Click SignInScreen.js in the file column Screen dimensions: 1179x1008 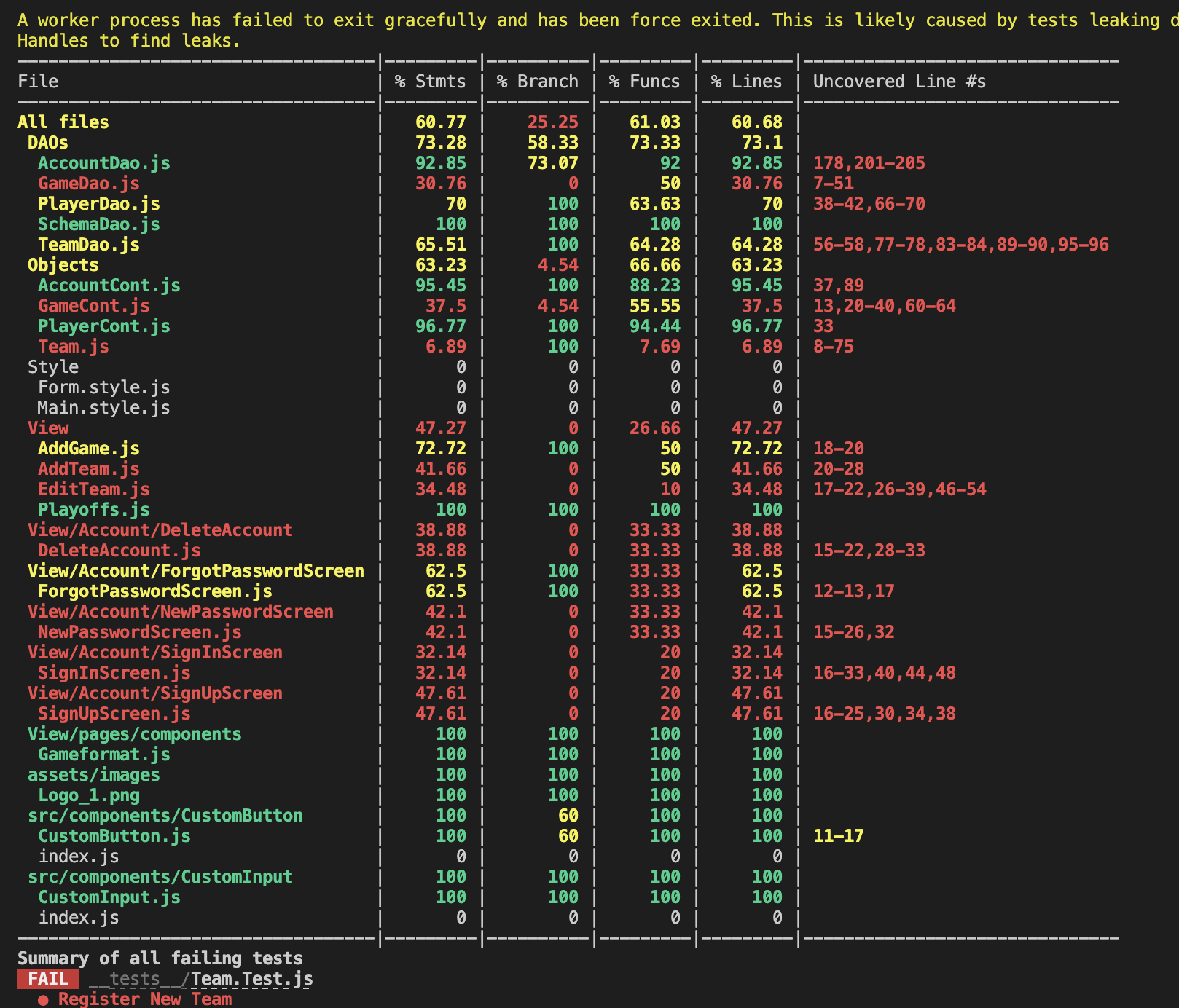click(114, 673)
